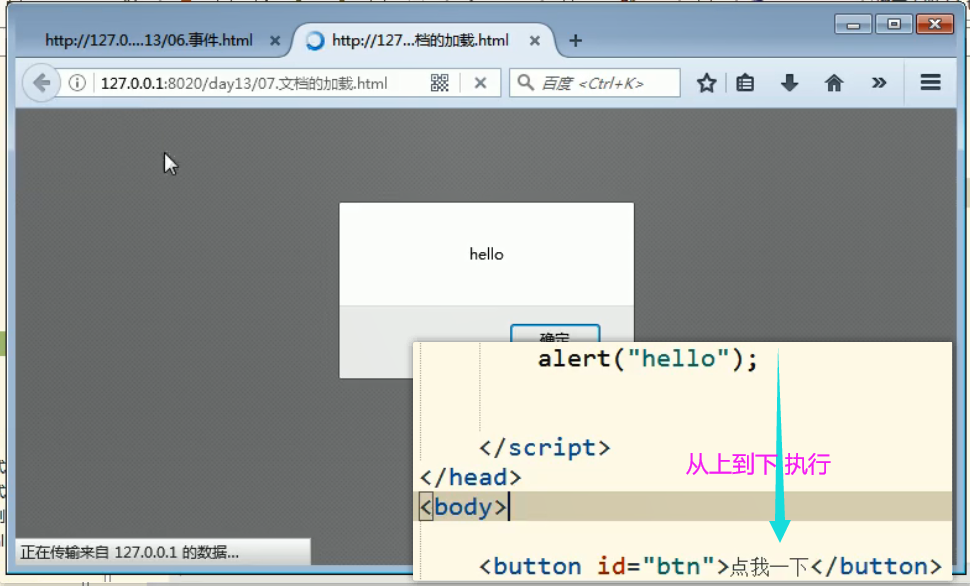The image size is (970, 586).
Task: Open the hamburger menu
Action: coord(930,82)
